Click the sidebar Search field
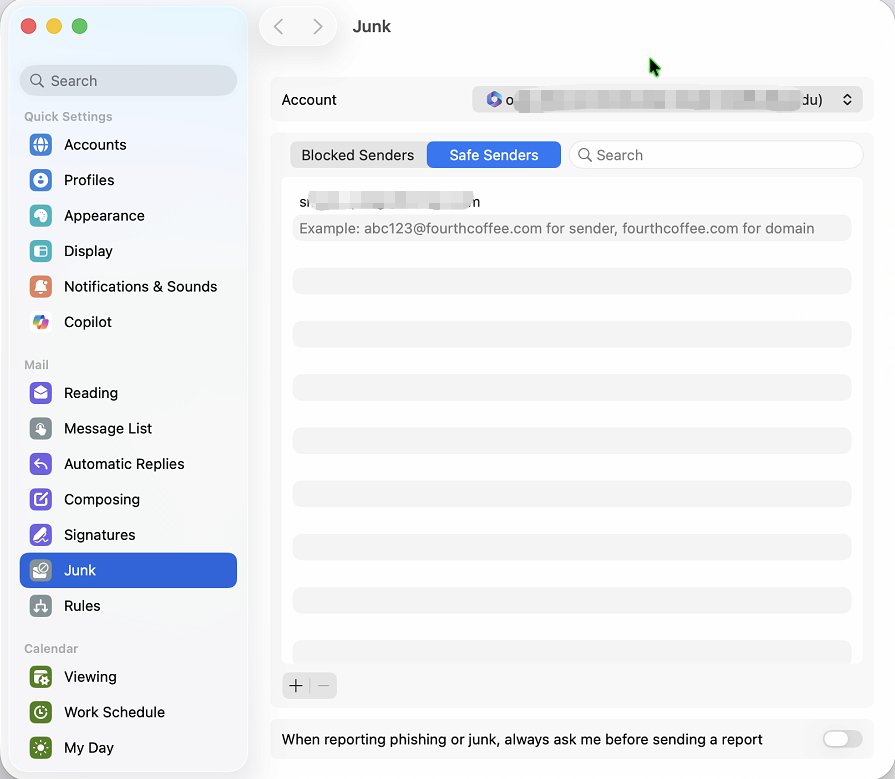The image size is (895, 779). click(x=128, y=81)
